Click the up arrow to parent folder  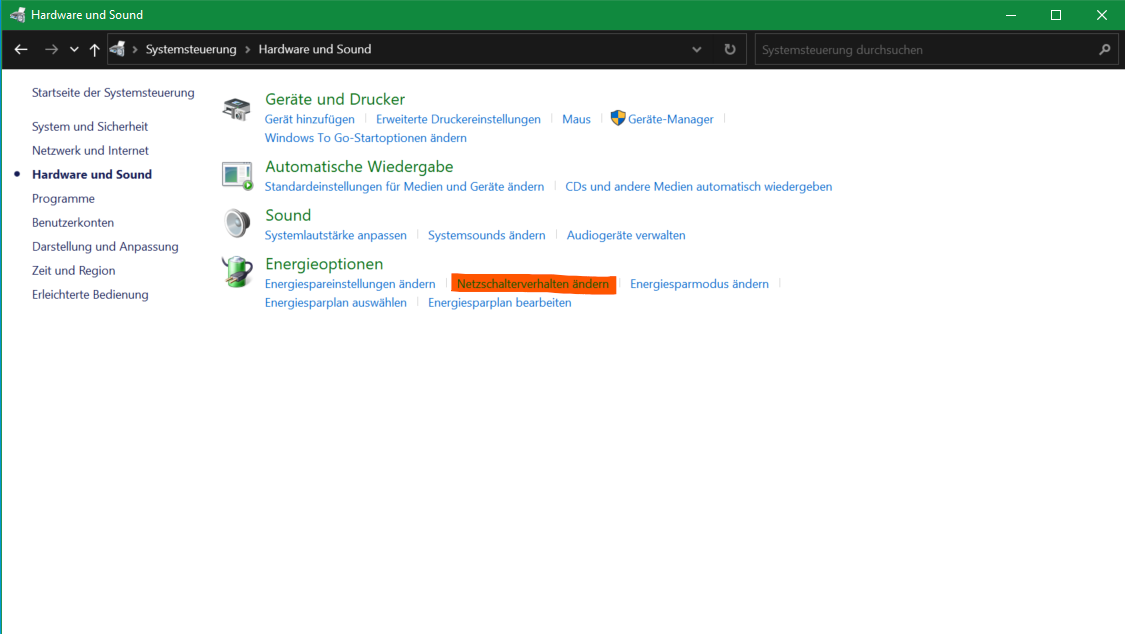point(94,49)
